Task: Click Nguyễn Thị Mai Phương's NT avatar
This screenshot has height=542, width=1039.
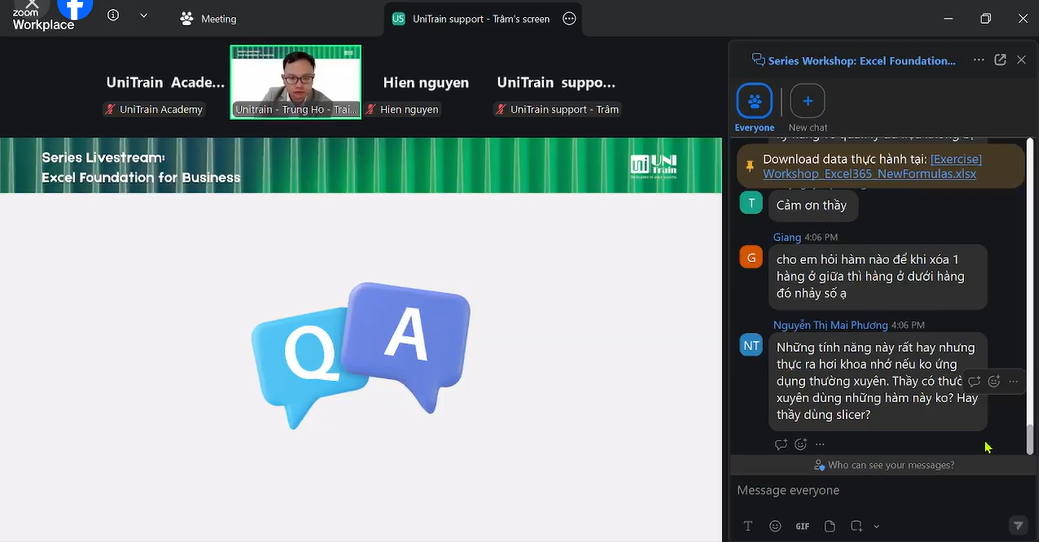Action: pos(751,345)
